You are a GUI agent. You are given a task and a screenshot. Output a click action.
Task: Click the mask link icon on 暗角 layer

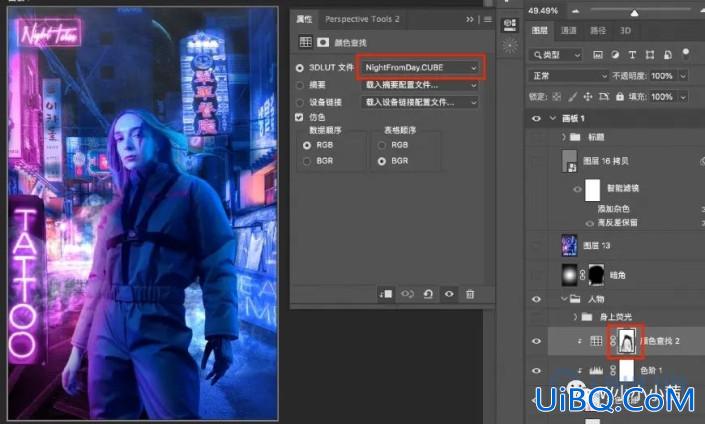583,275
